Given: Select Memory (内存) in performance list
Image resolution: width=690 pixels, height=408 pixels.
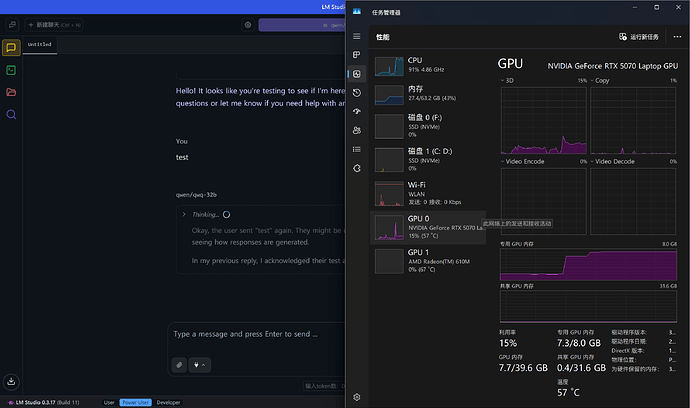Looking at the screenshot, I should pyautogui.click(x=428, y=94).
